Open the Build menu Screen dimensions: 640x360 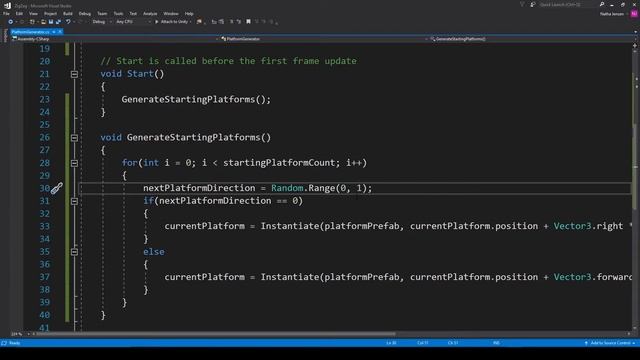tap(68, 13)
